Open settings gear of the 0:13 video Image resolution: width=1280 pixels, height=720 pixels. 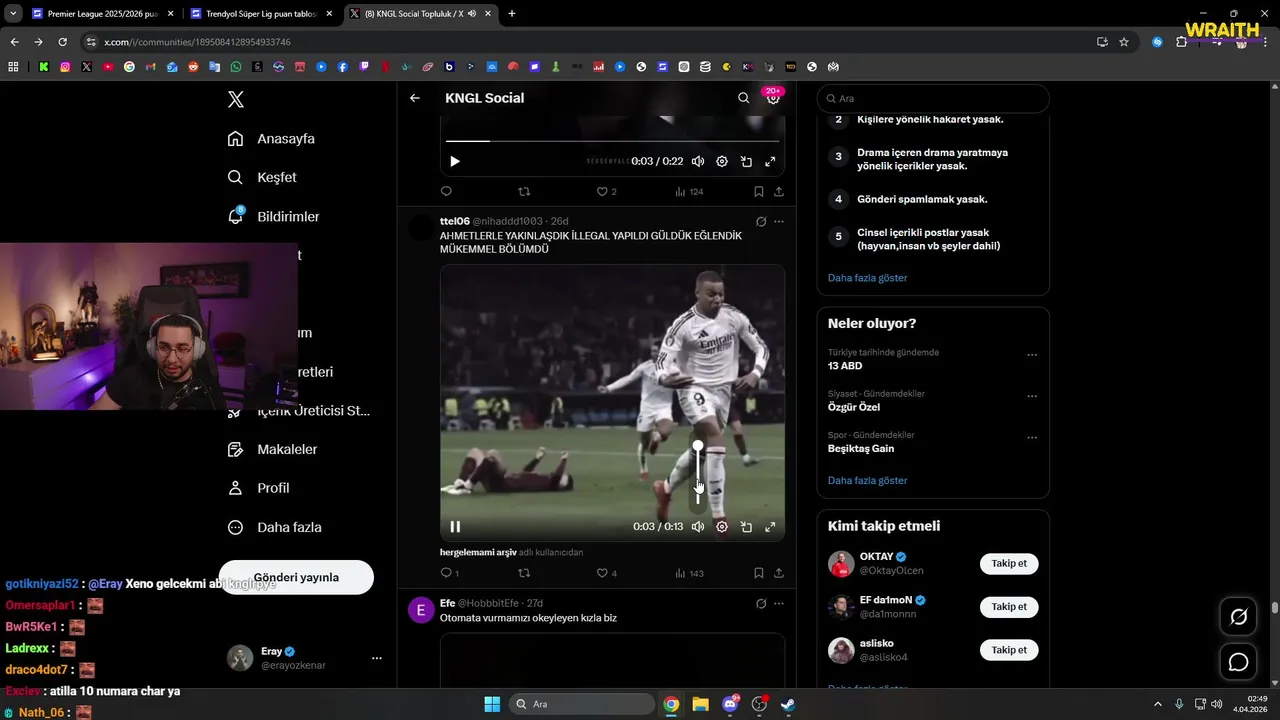[x=722, y=527]
